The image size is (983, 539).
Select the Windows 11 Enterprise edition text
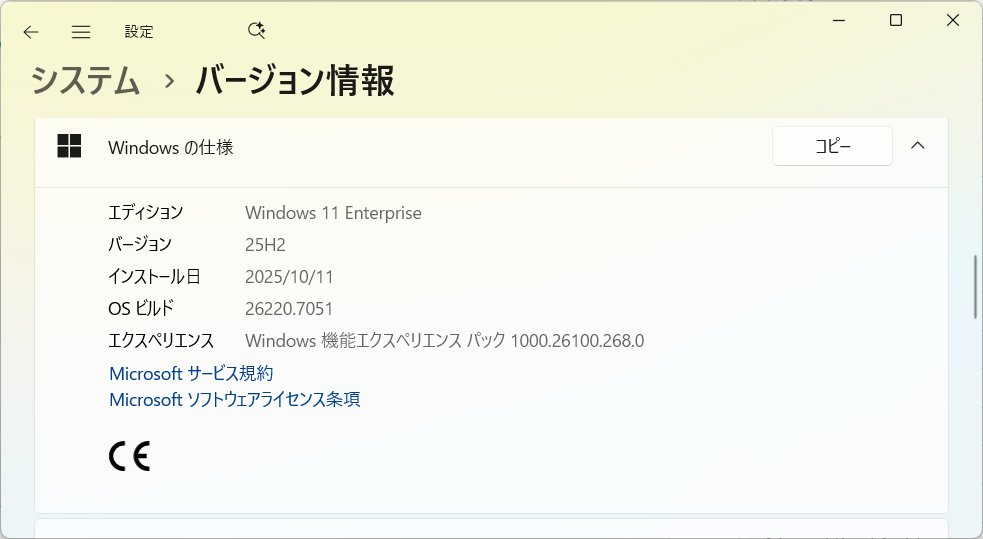(x=333, y=213)
